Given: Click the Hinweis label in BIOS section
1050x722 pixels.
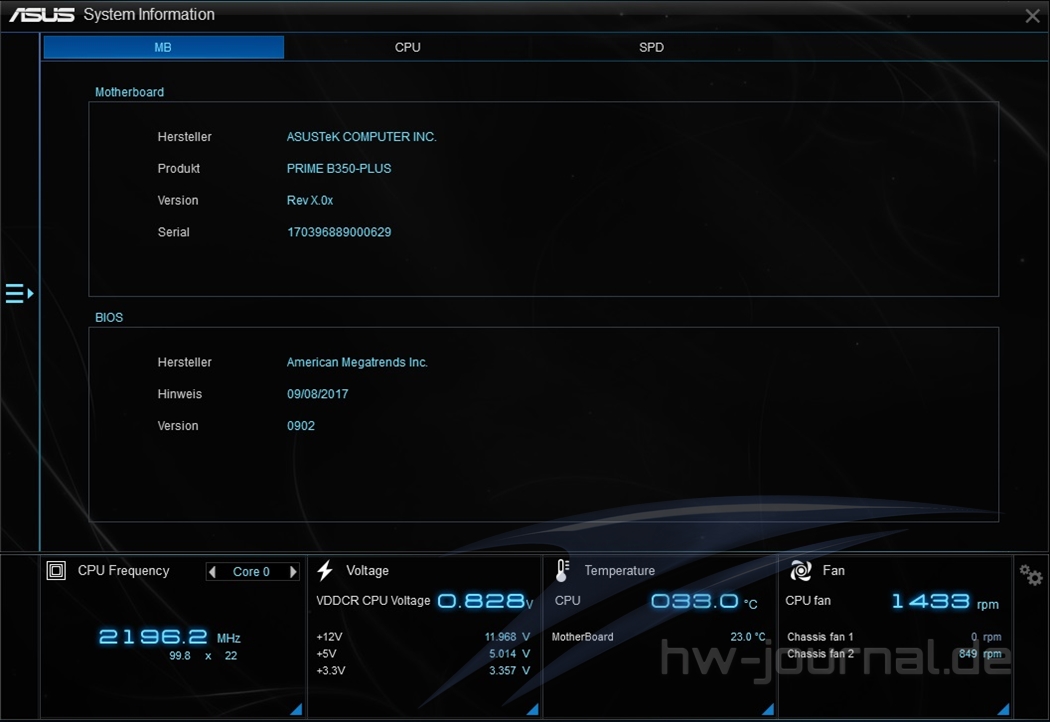Looking at the screenshot, I should (x=179, y=394).
